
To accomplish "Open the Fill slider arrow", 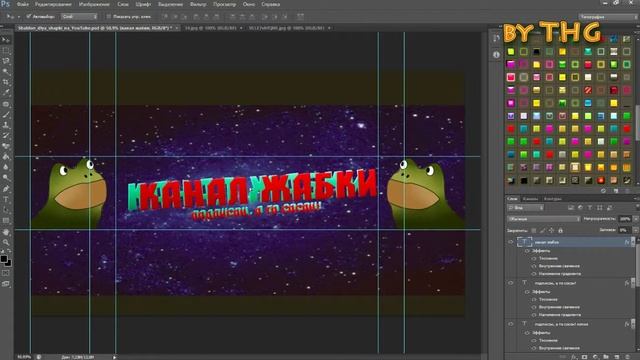I will pyautogui.click(x=635, y=230).
